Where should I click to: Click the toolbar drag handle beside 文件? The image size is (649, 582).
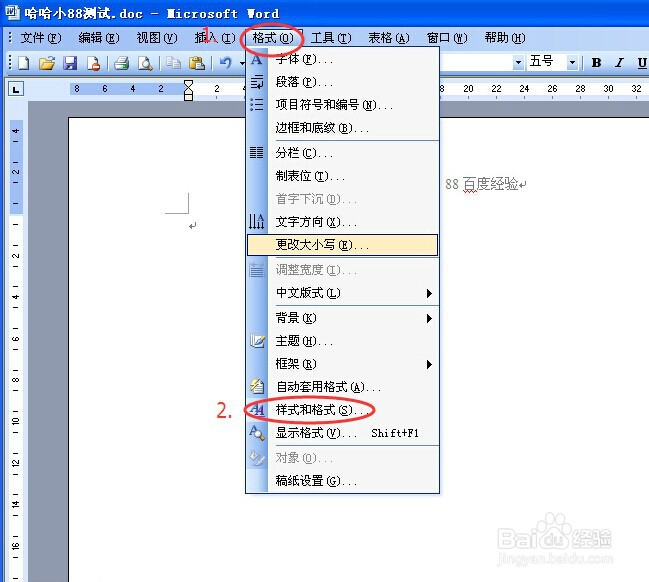click(10, 38)
